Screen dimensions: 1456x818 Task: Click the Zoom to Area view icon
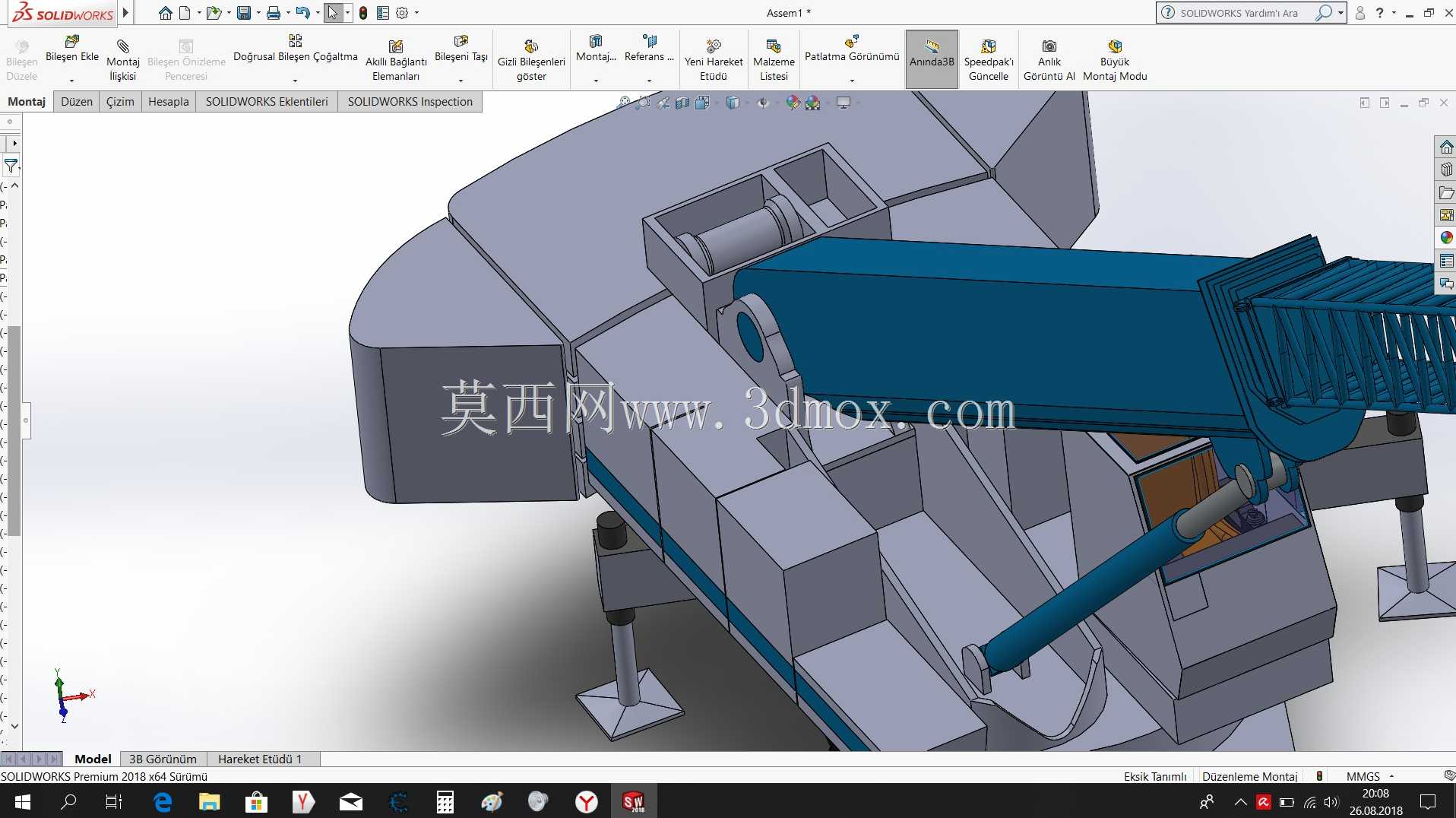click(x=644, y=103)
